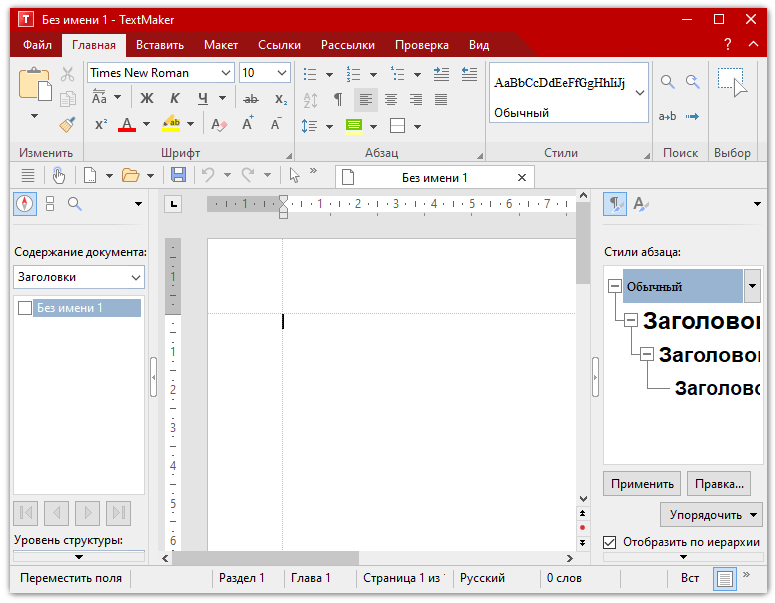This screenshot has width=775, height=603.
Task: Click the paste clipboard icon
Action: coord(35,85)
